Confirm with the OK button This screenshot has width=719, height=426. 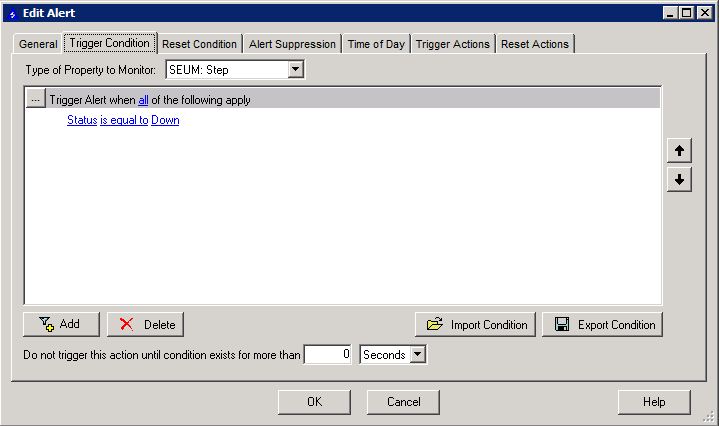click(x=314, y=402)
